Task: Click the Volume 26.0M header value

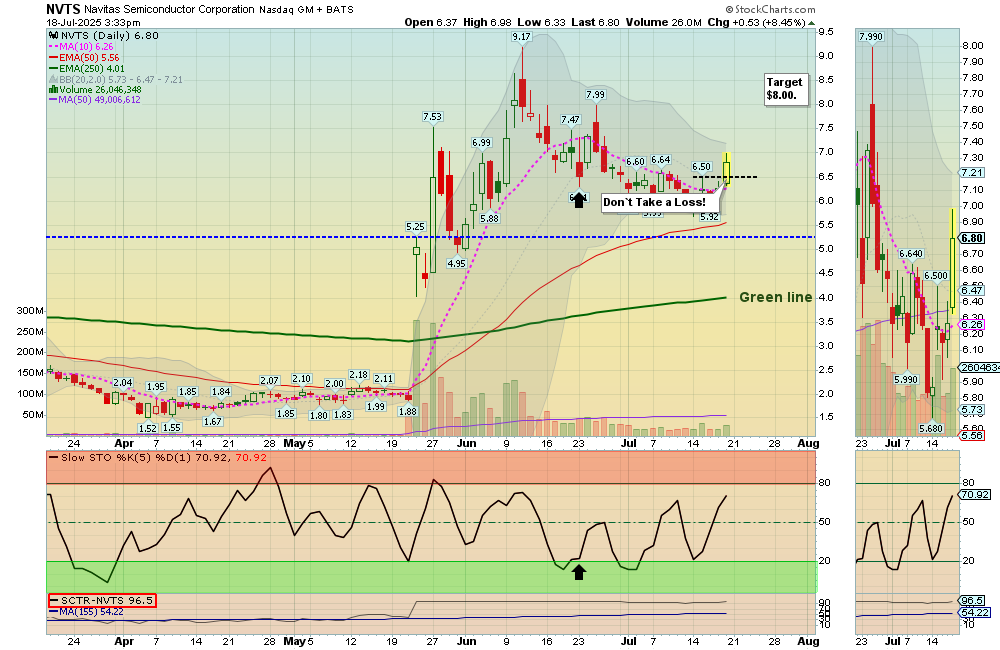Action: click(x=663, y=22)
